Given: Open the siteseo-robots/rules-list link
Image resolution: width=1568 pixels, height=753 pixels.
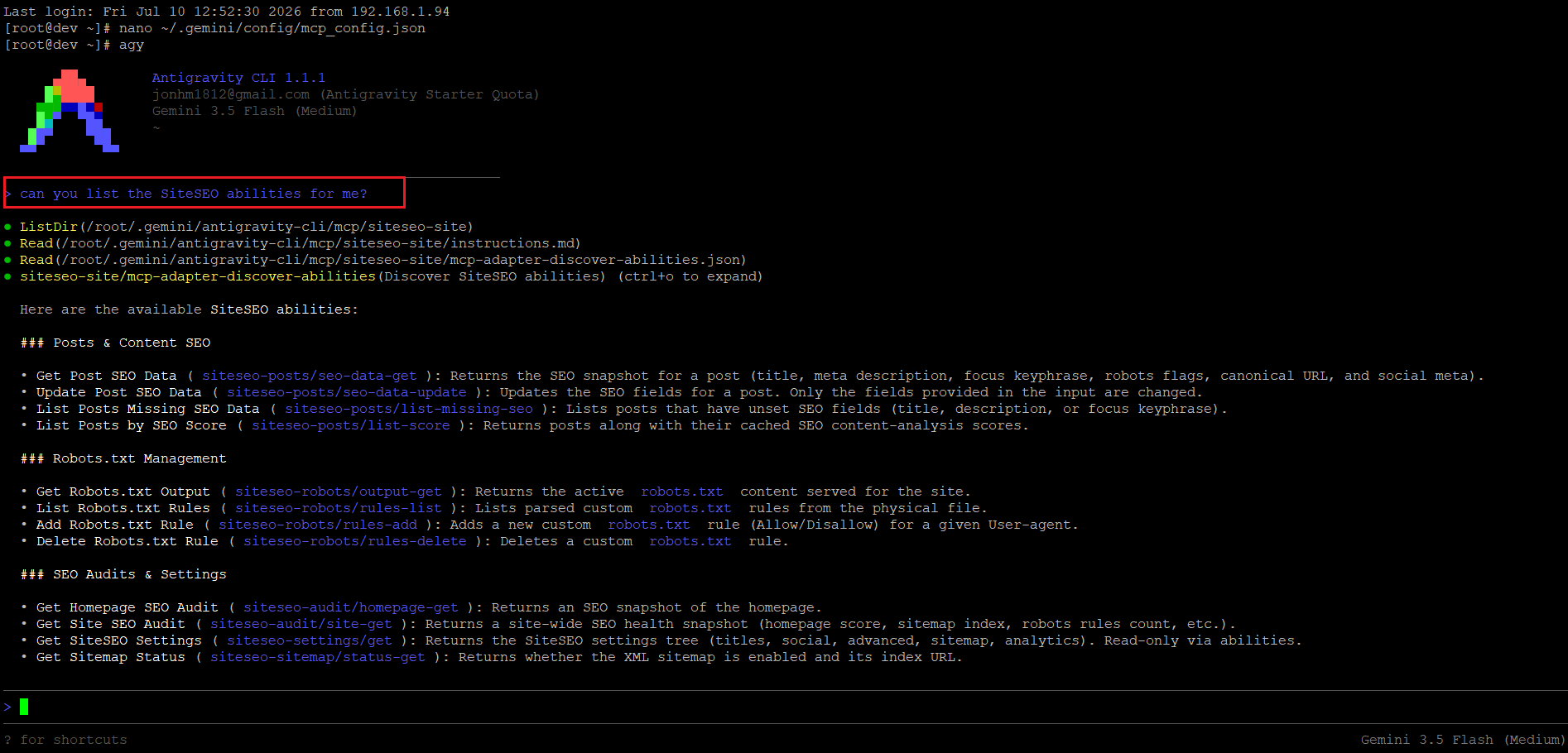Looking at the screenshot, I should [x=339, y=508].
